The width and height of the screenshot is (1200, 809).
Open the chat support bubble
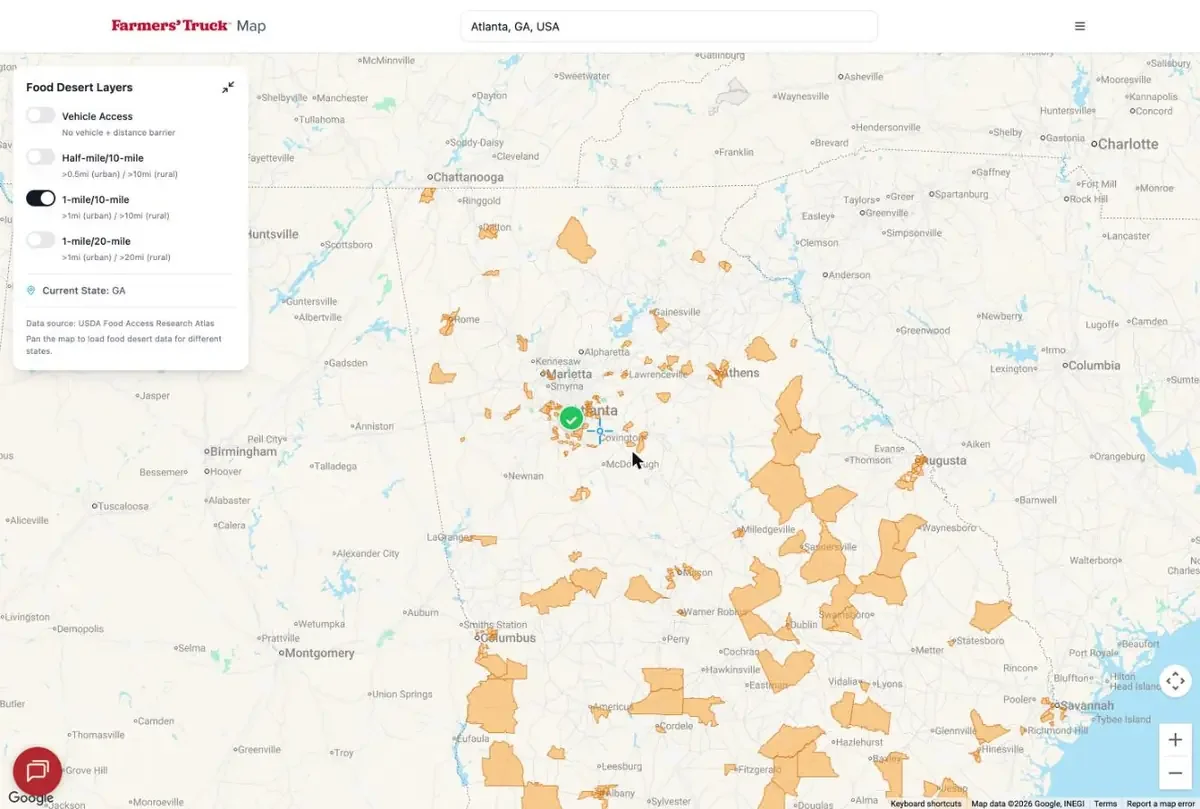(37, 771)
